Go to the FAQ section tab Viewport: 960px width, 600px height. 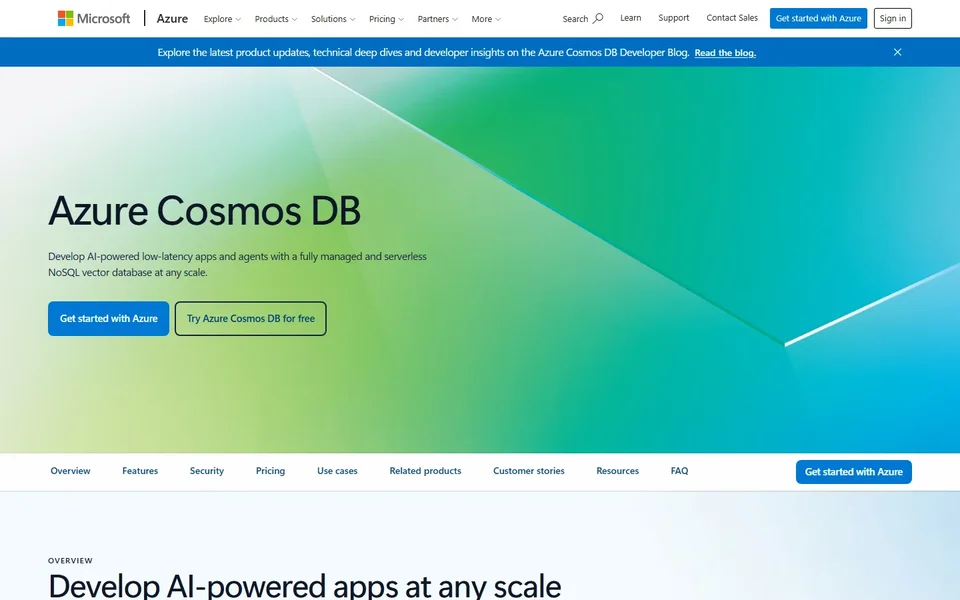[680, 471]
